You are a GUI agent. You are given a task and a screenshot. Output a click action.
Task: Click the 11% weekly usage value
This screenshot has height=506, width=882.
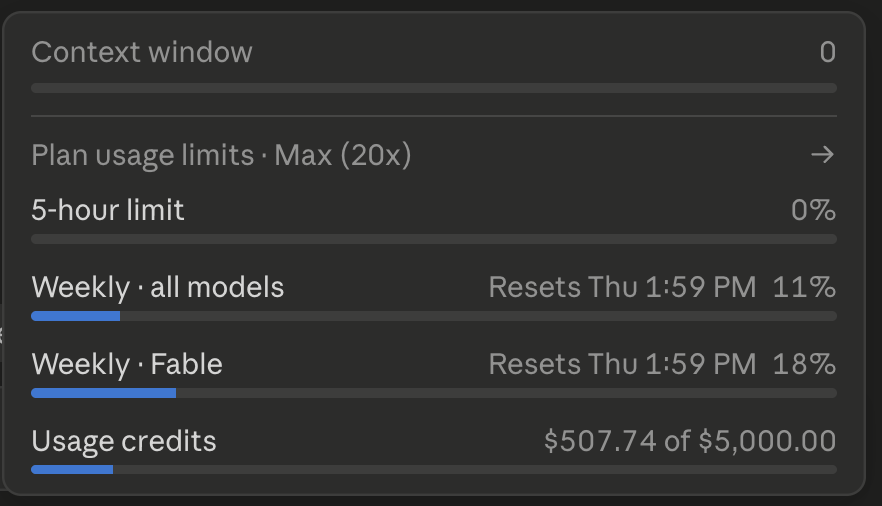pyautogui.click(x=804, y=287)
